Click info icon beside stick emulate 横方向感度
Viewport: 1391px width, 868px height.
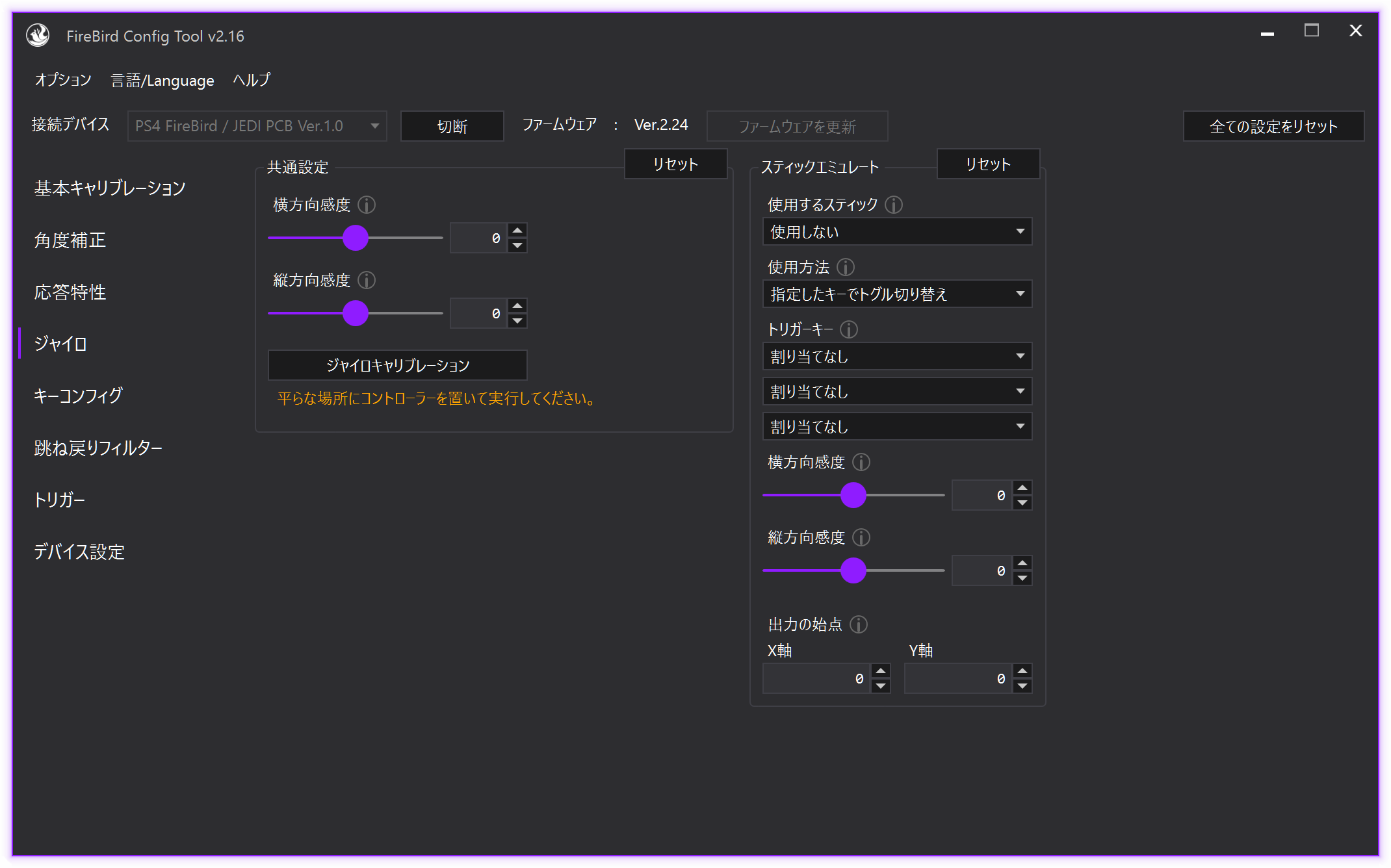[861, 463]
